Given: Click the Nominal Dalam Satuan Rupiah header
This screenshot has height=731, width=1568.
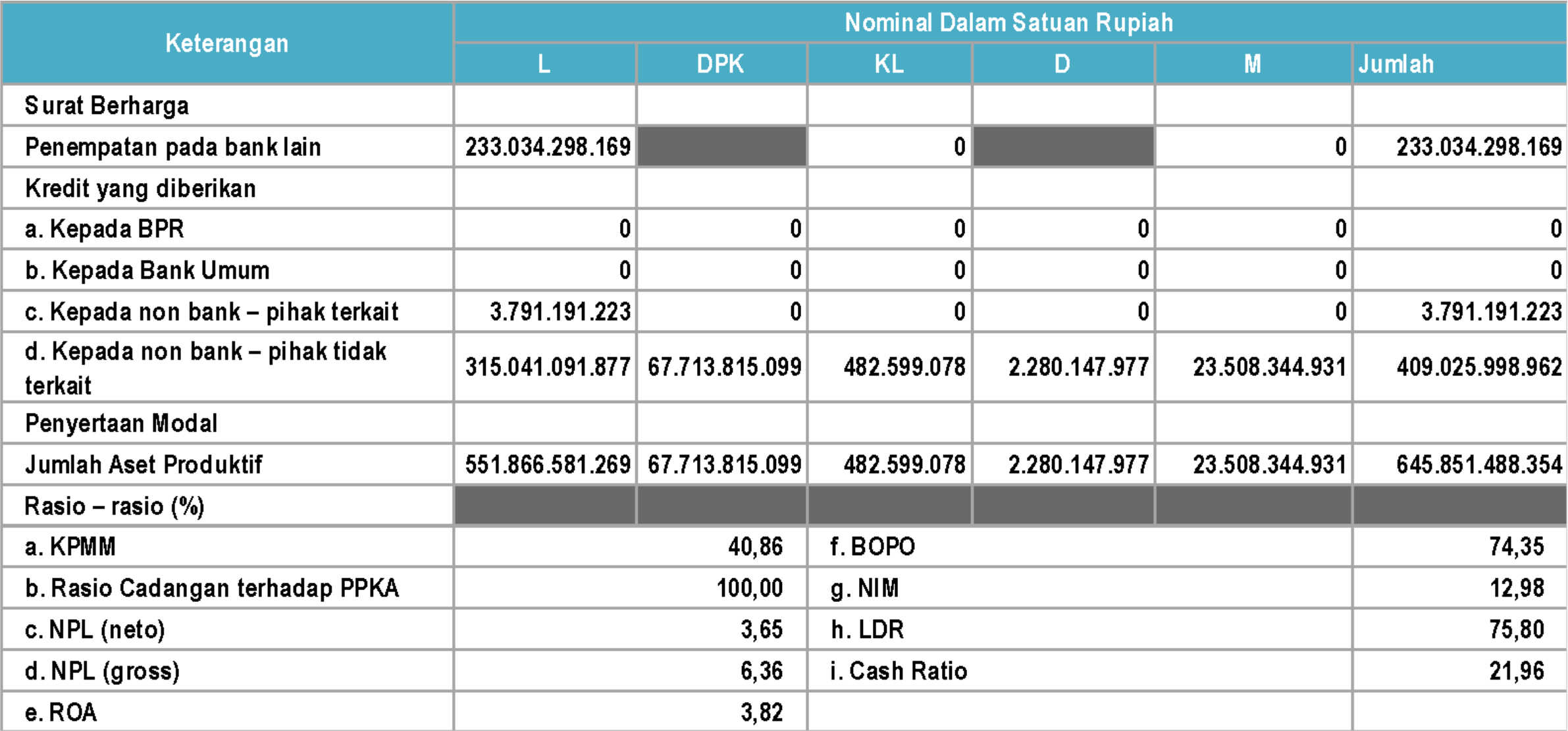Looking at the screenshot, I should [1008, 22].
